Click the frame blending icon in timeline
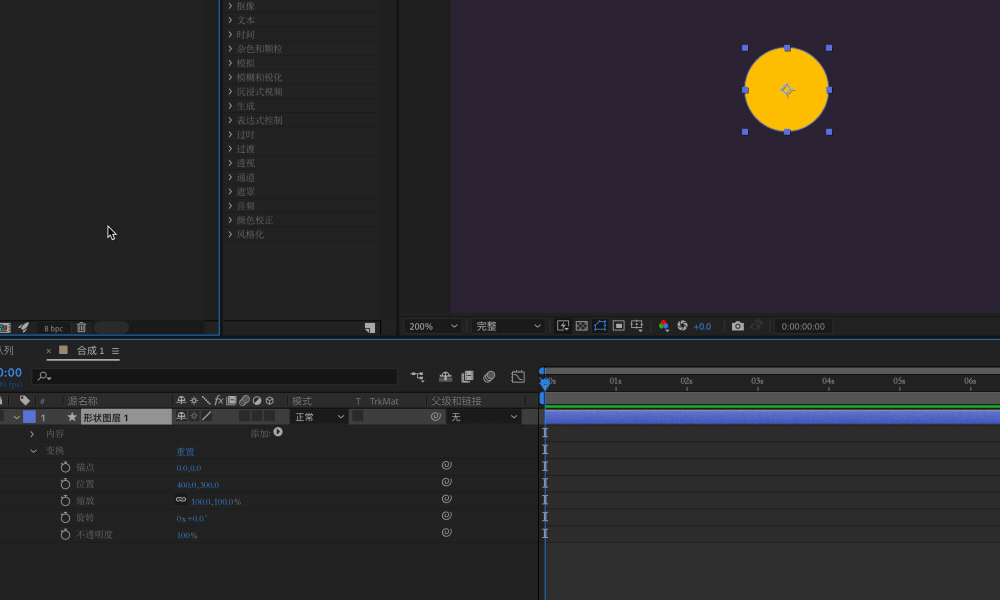 point(467,377)
